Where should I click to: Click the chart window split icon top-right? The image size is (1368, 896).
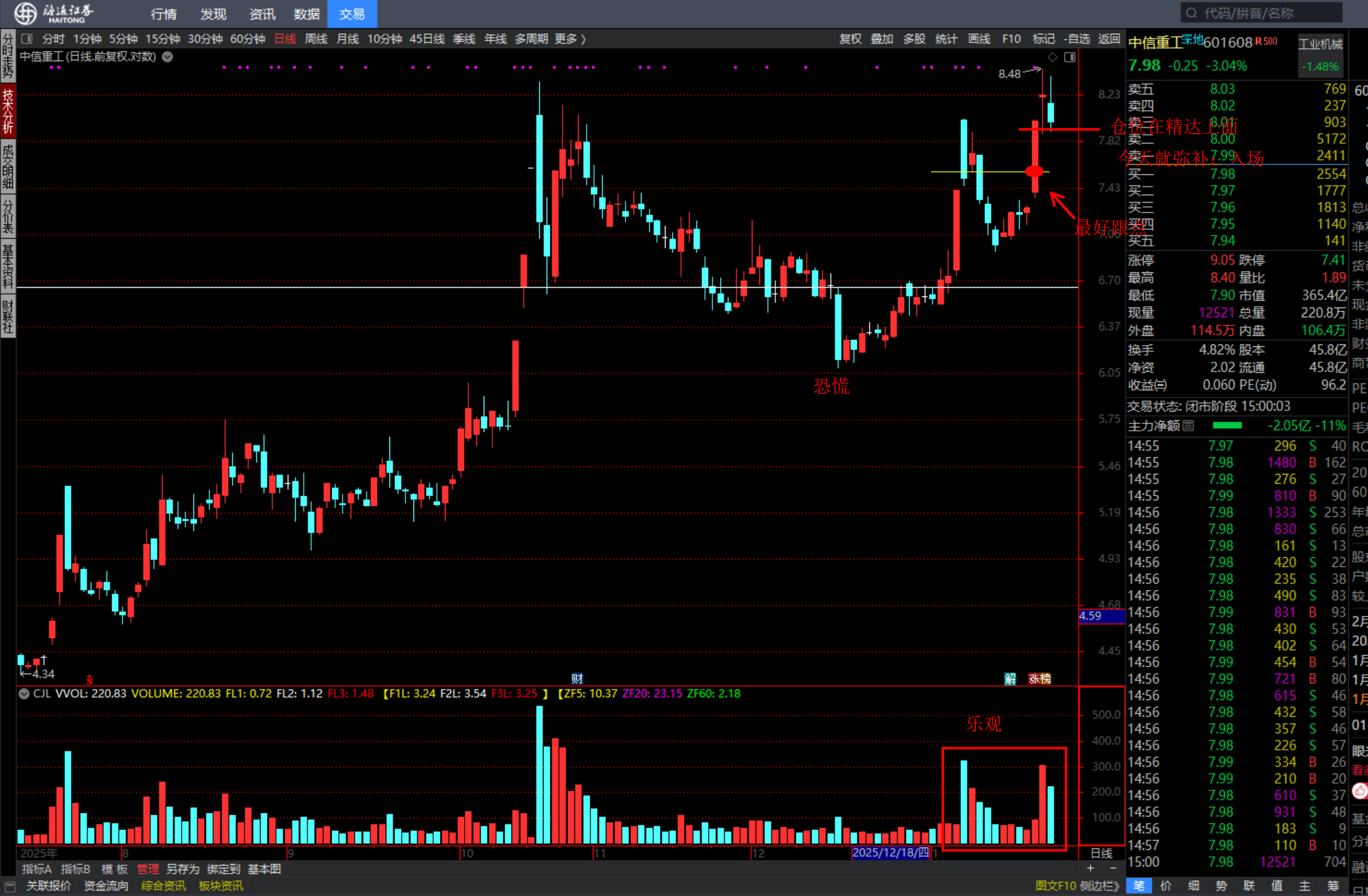pyautogui.click(x=1070, y=57)
